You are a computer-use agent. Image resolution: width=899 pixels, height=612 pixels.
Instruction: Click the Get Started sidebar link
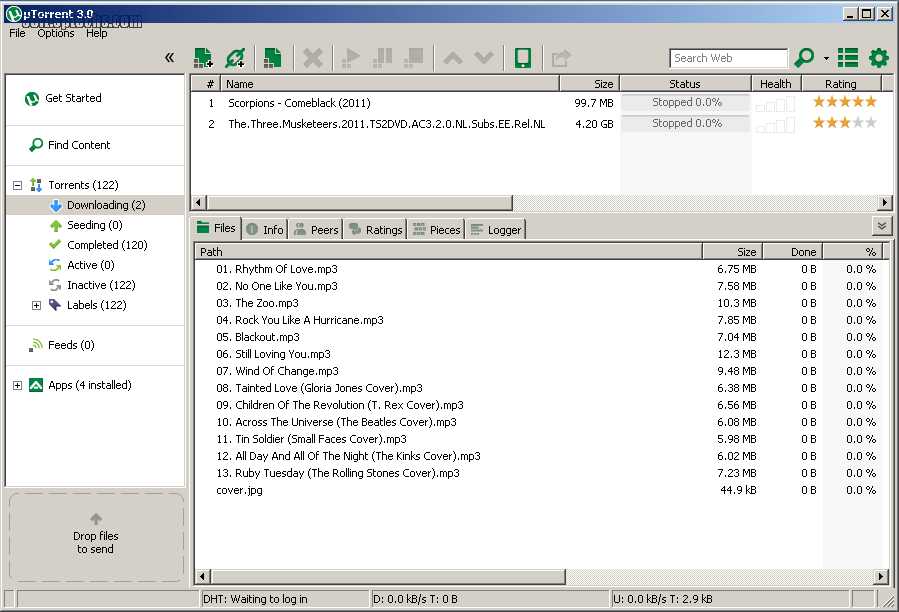tap(74, 98)
